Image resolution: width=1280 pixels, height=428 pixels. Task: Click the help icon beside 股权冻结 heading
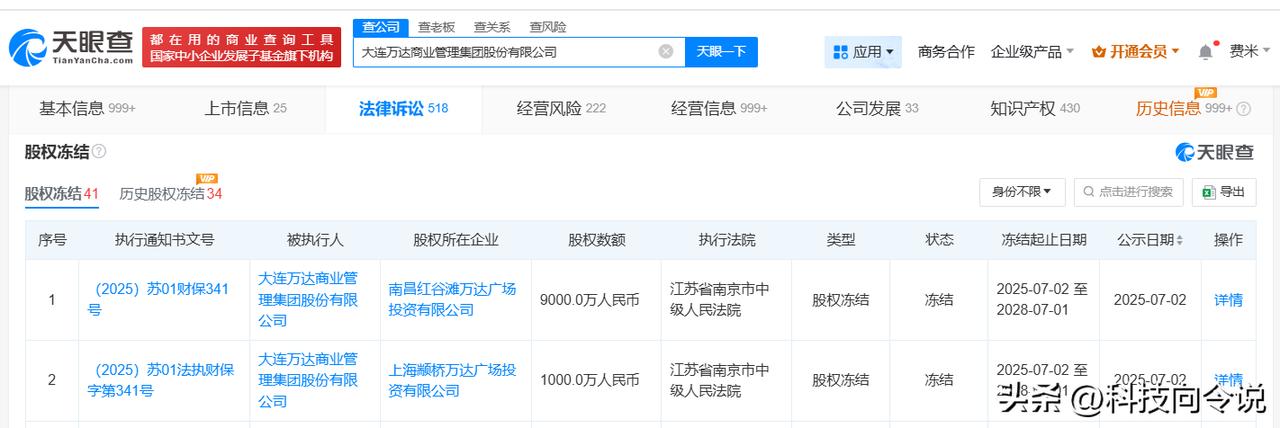(x=99, y=152)
